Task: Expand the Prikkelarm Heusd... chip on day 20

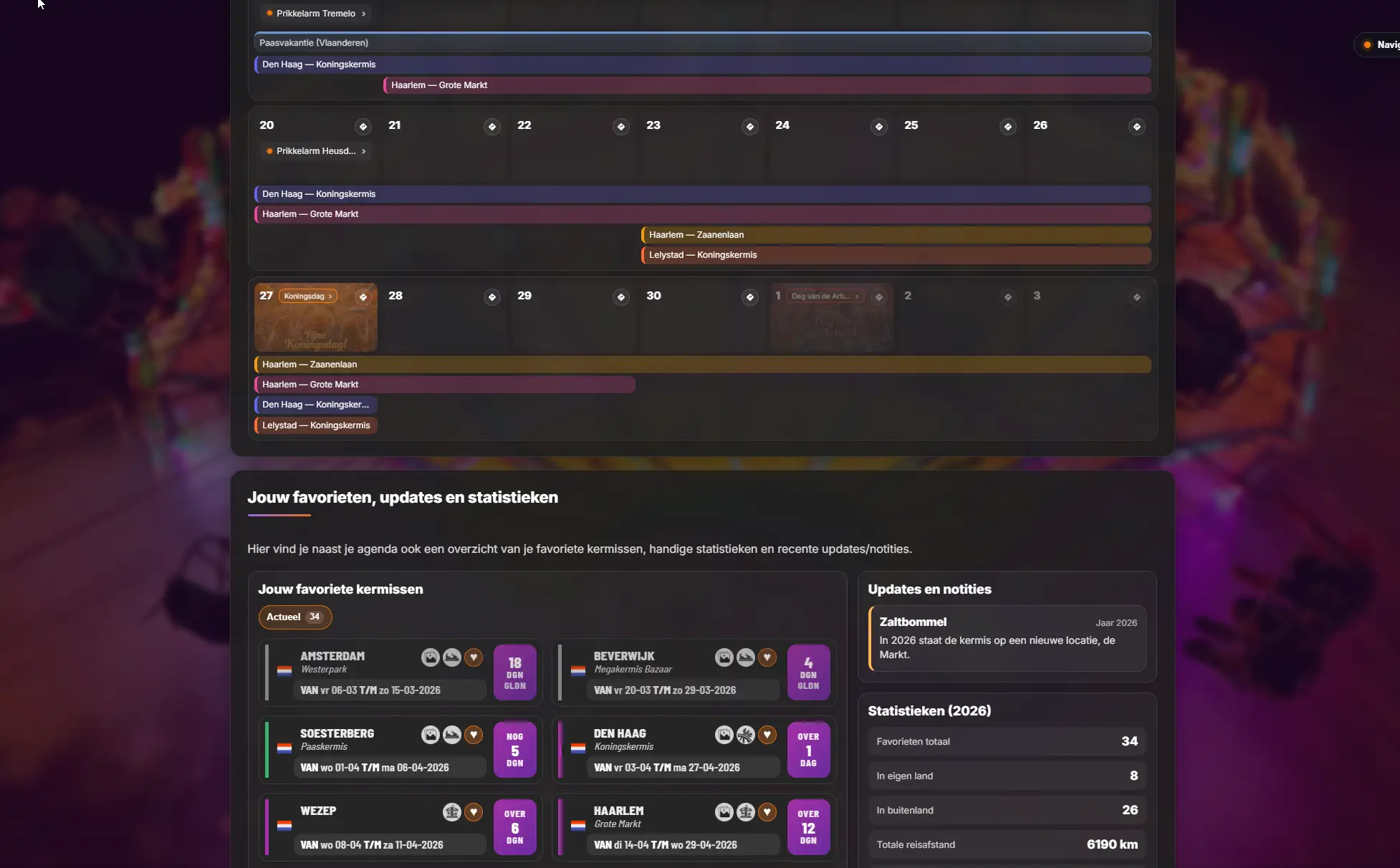Action: point(315,151)
